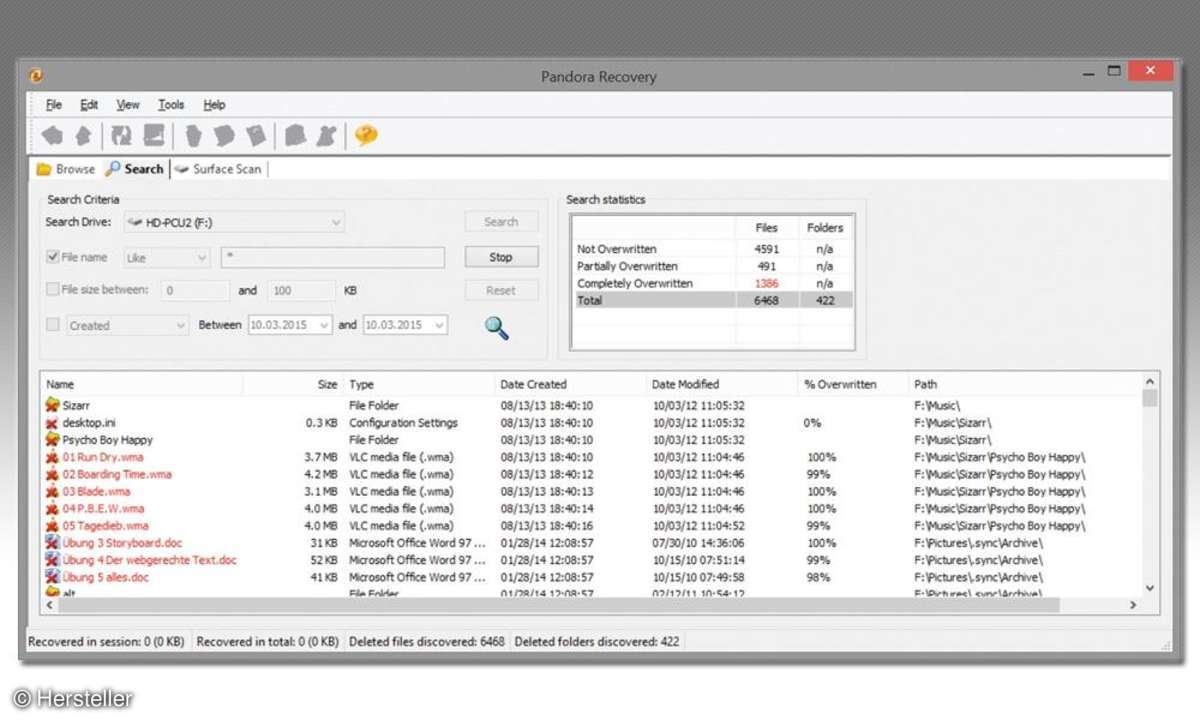This screenshot has width=1200, height=720.
Task: Click the Pandora Recovery title bar app icon
Action: click(36, 75)
